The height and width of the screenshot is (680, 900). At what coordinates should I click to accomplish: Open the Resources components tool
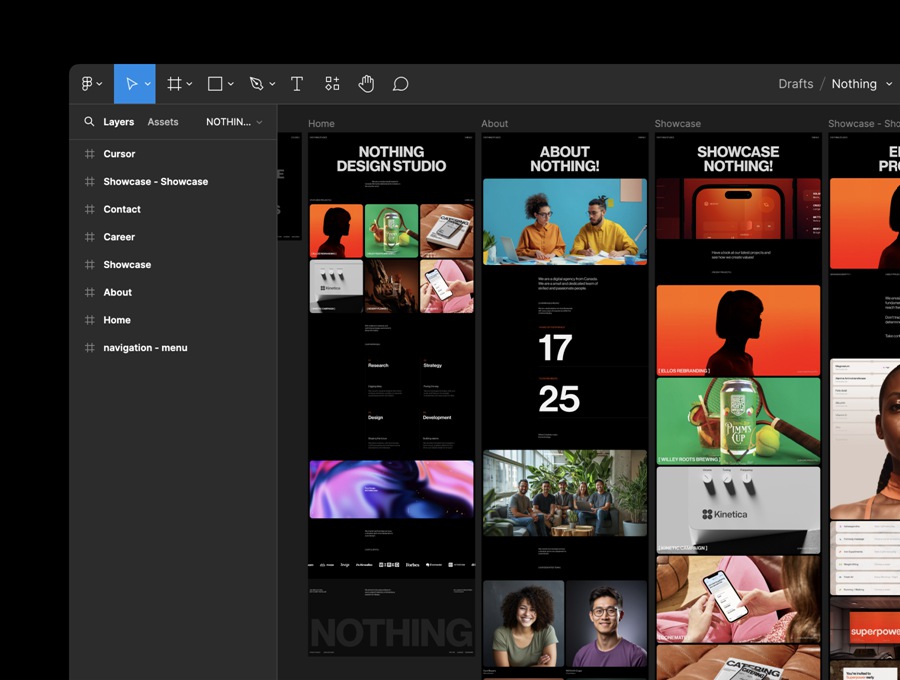click(332, 84)
